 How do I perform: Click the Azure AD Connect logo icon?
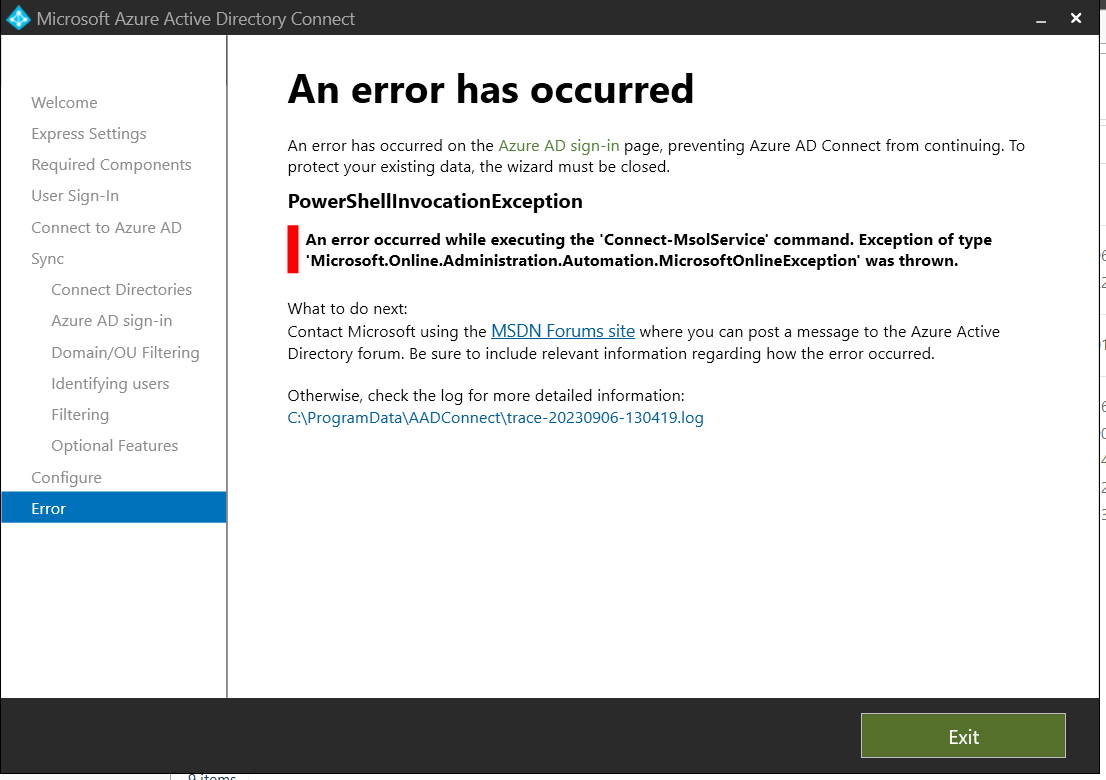(x=18, y=18)
